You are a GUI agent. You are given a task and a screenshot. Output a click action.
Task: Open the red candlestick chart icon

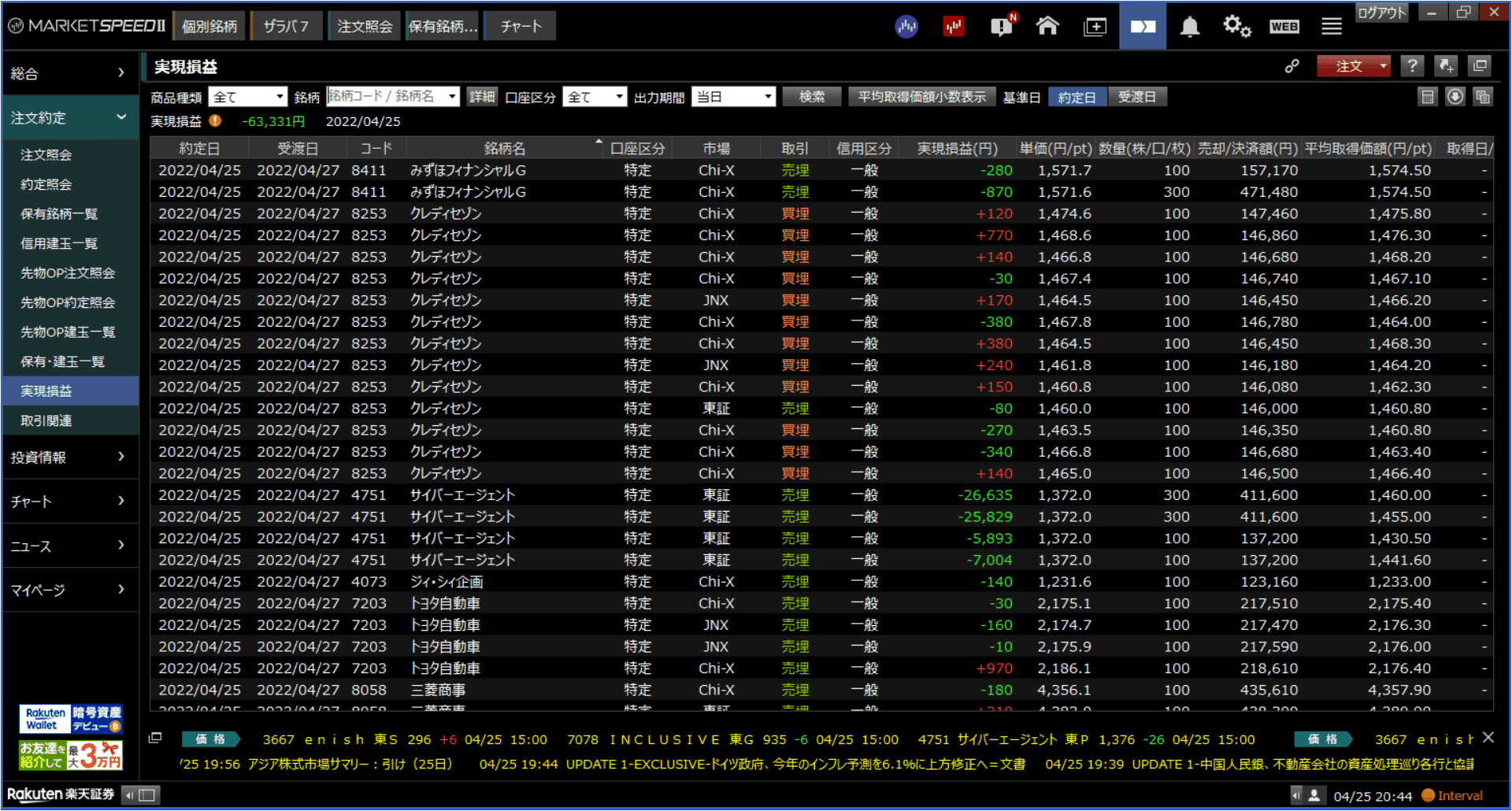pos(954,27)
